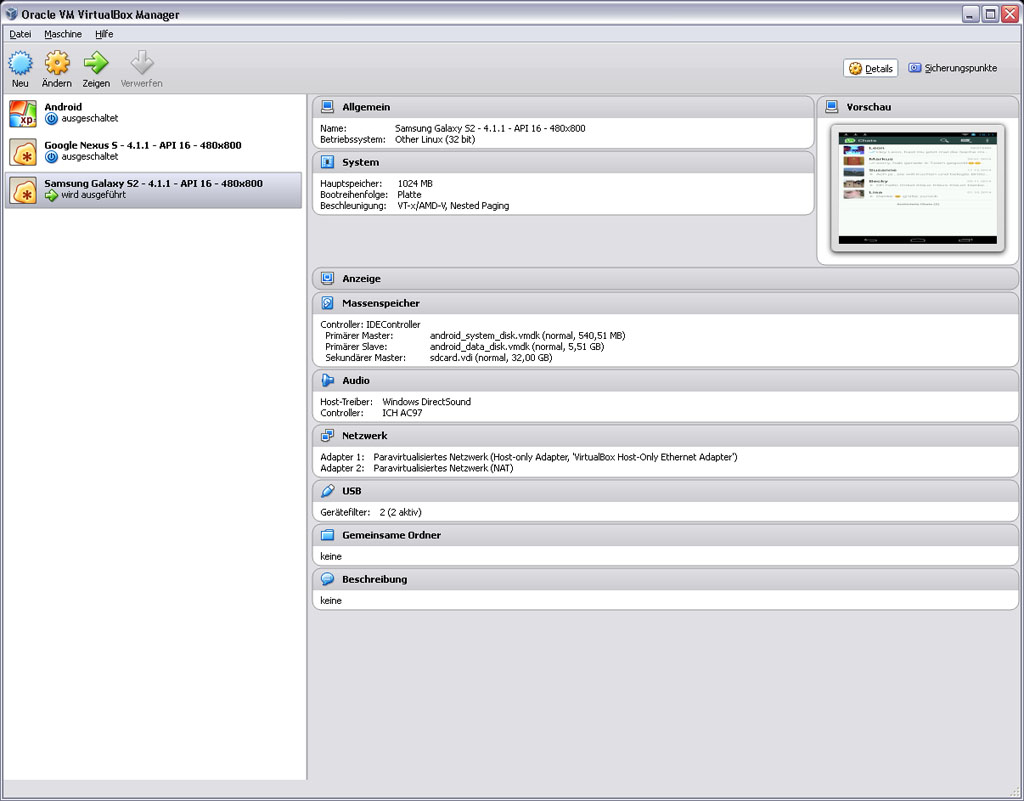Select the Android VM's XP icon
1024x801 pixels.
(23, 114)
